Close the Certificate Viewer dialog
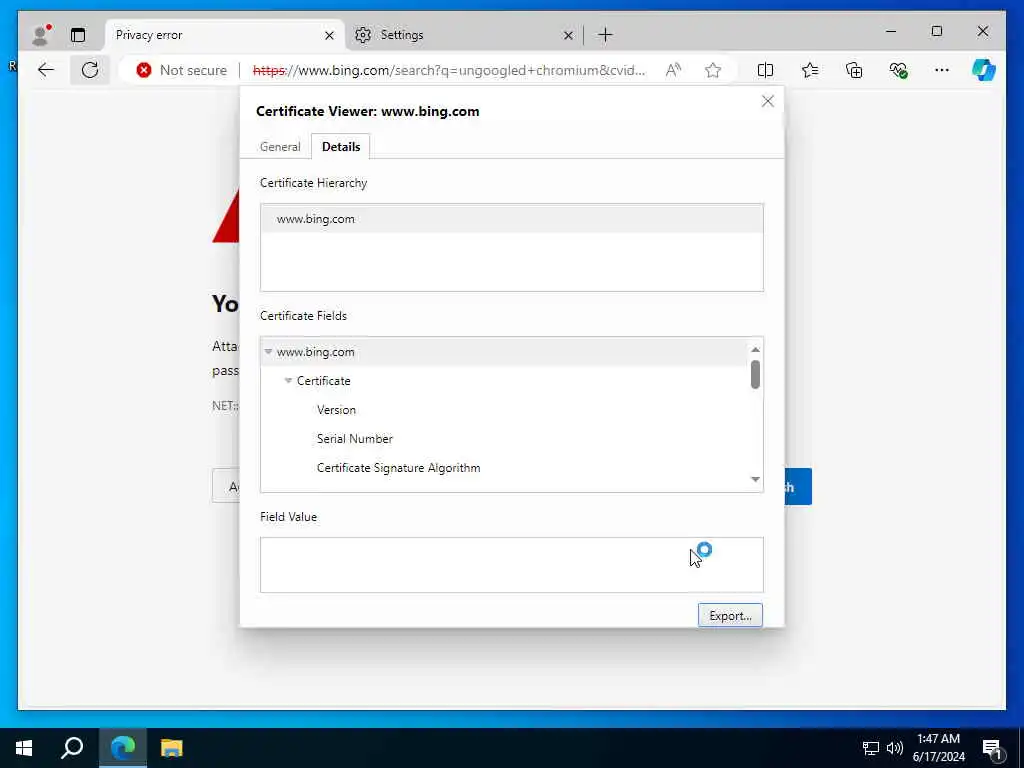 click(768, 101)
